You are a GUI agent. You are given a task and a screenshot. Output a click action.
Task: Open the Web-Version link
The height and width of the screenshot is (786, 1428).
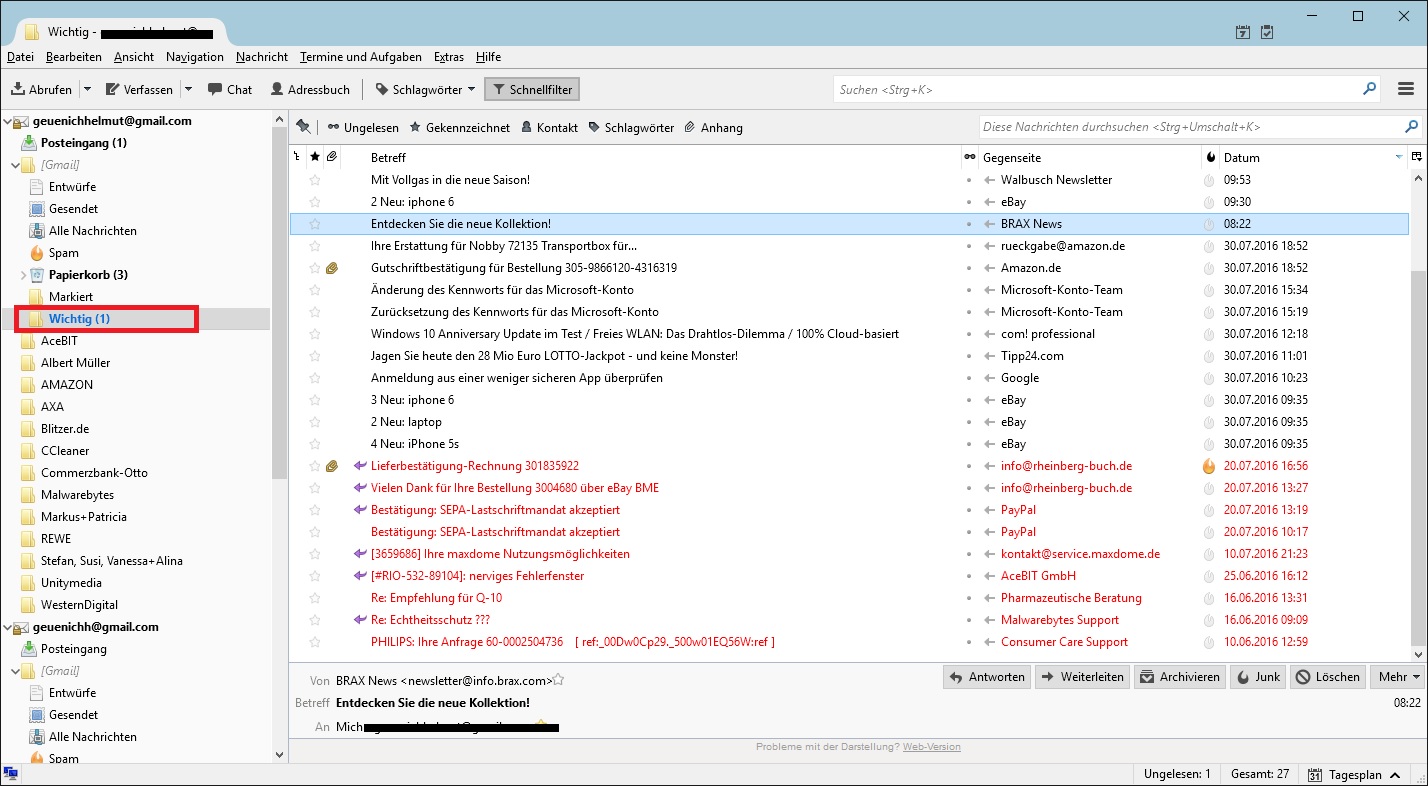click(931, 747)
